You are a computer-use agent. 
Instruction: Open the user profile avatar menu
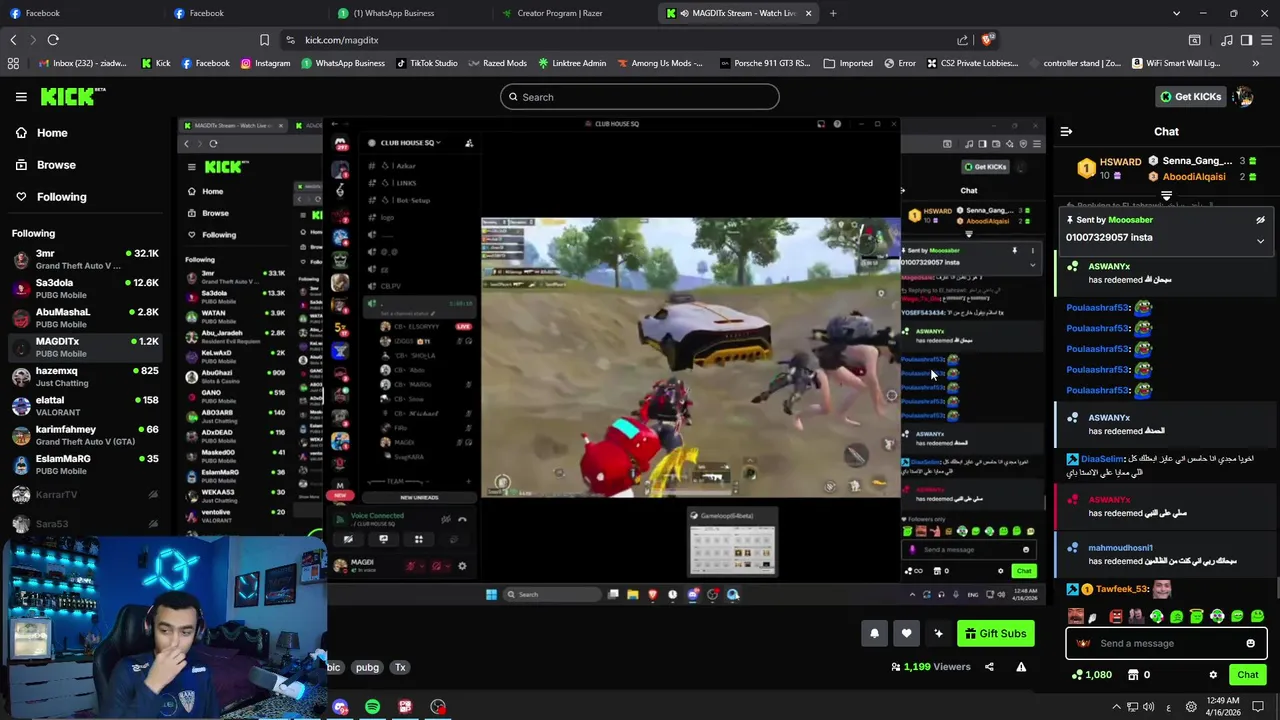[1243, 97]
